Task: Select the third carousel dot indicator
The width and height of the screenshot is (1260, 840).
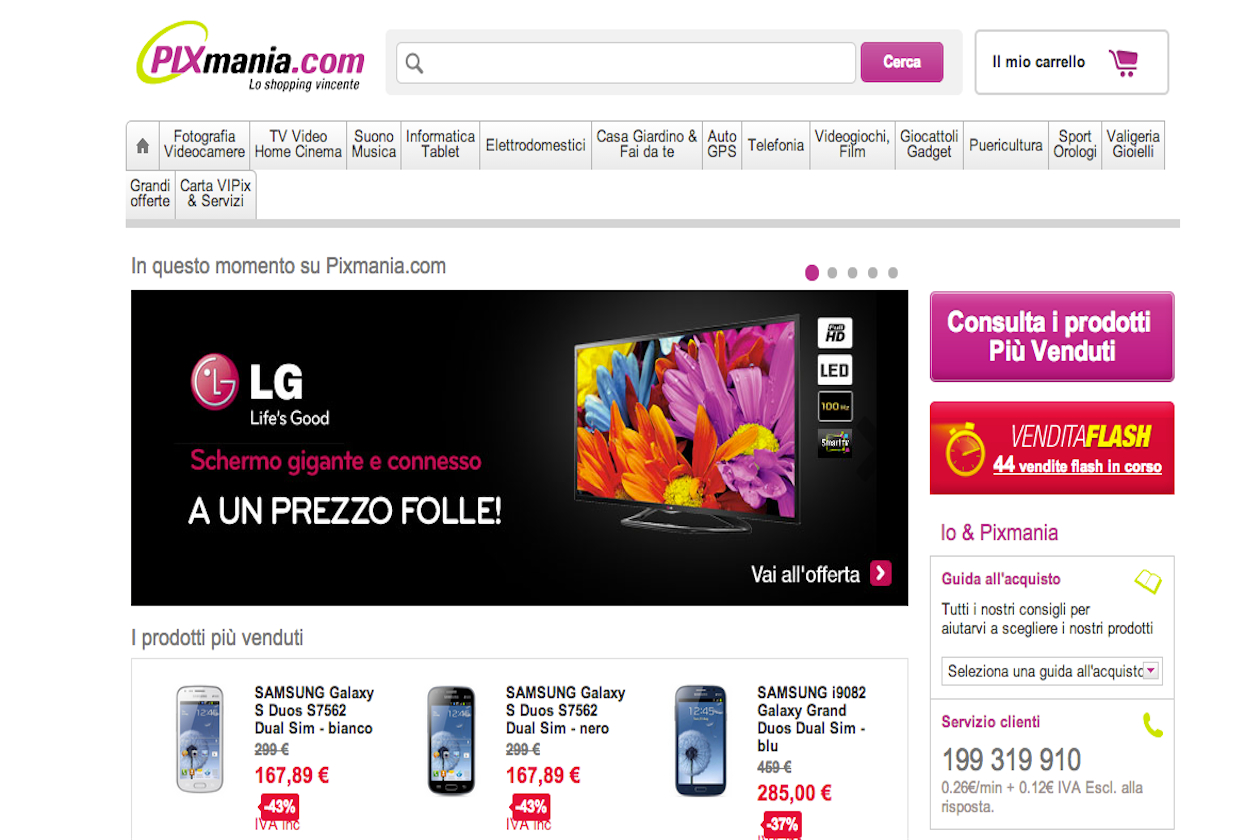Action: point(852,272)
